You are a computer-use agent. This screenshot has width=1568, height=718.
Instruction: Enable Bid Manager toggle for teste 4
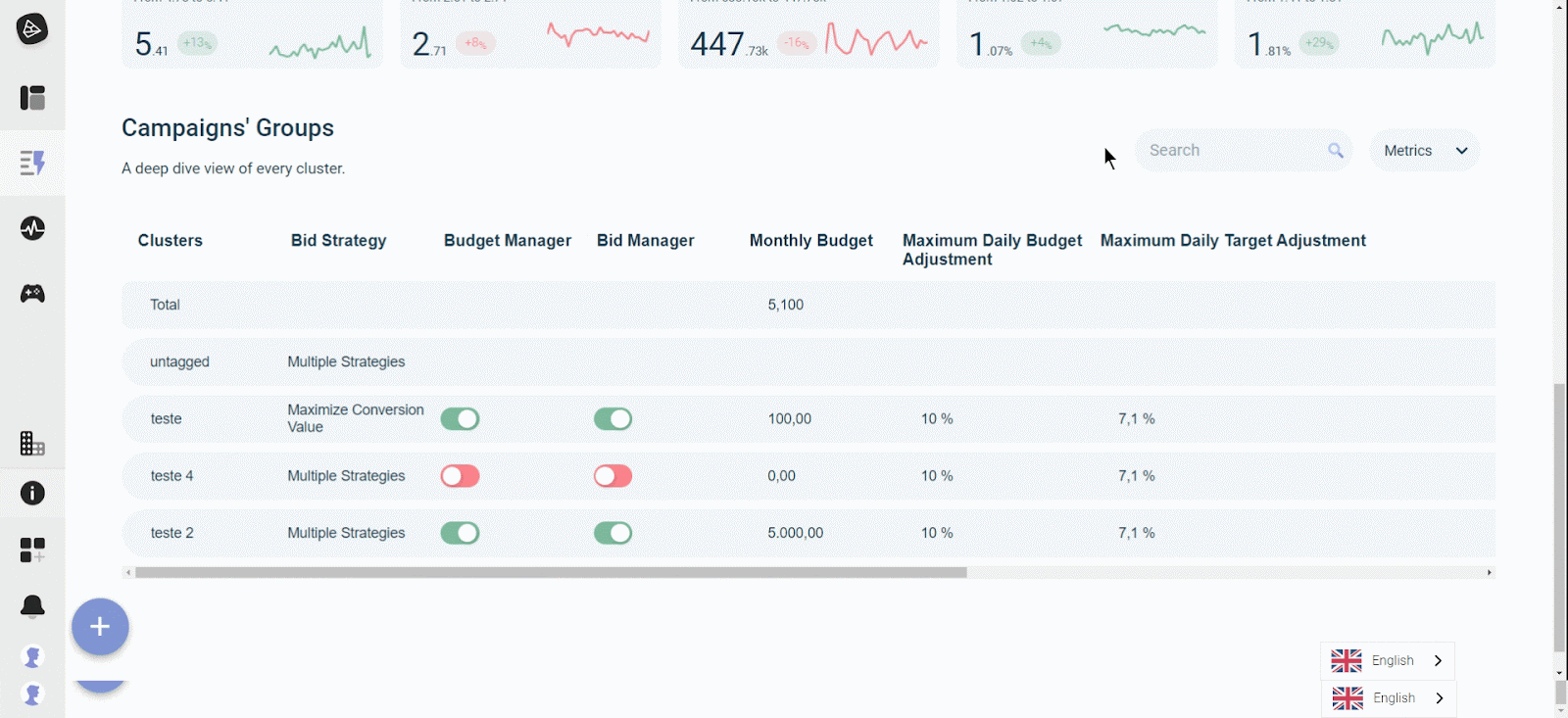tap(612, 476)
